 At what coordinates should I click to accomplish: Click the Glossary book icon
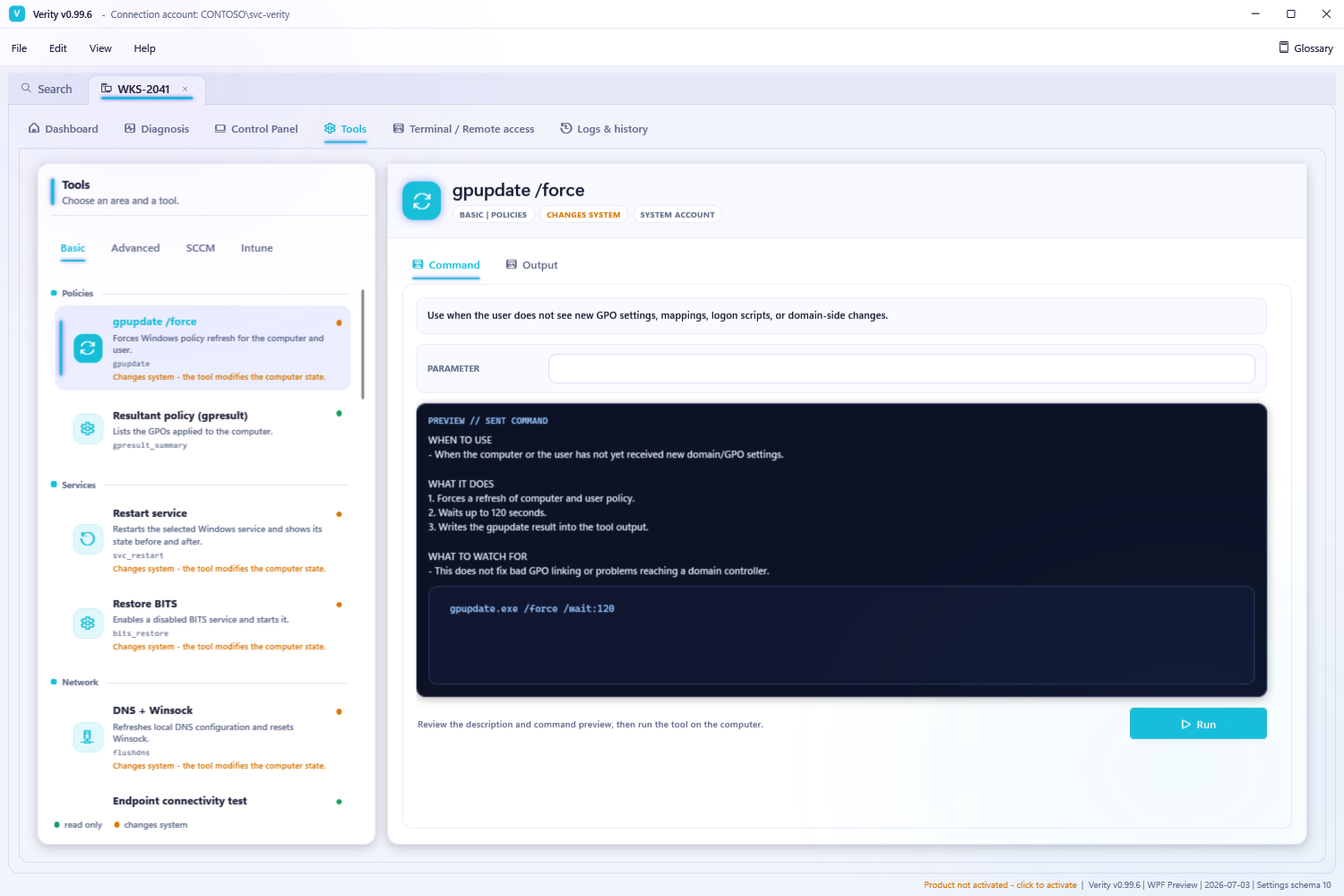[1284, 47]
